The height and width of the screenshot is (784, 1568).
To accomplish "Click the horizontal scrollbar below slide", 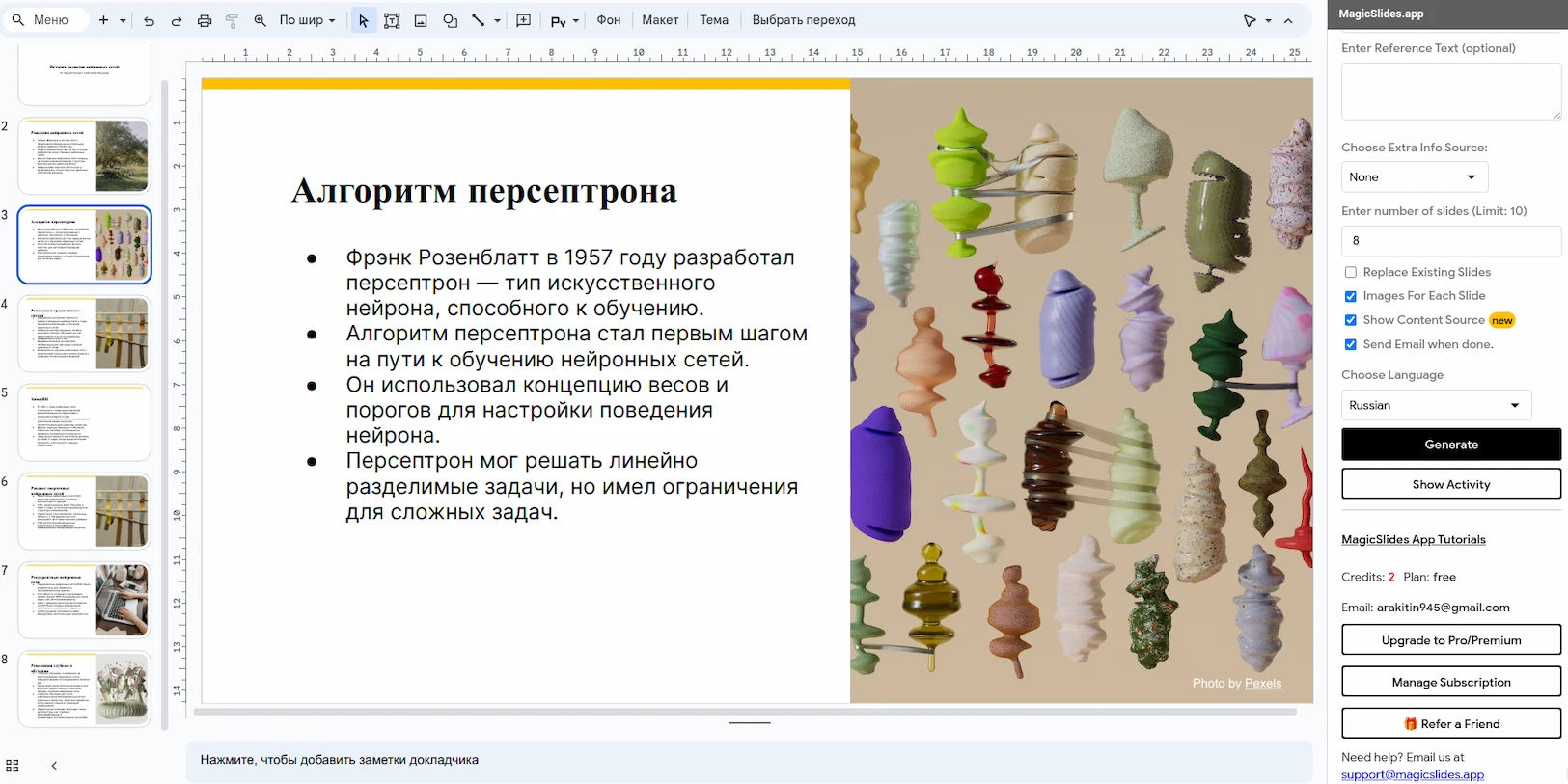I will 745,712.
